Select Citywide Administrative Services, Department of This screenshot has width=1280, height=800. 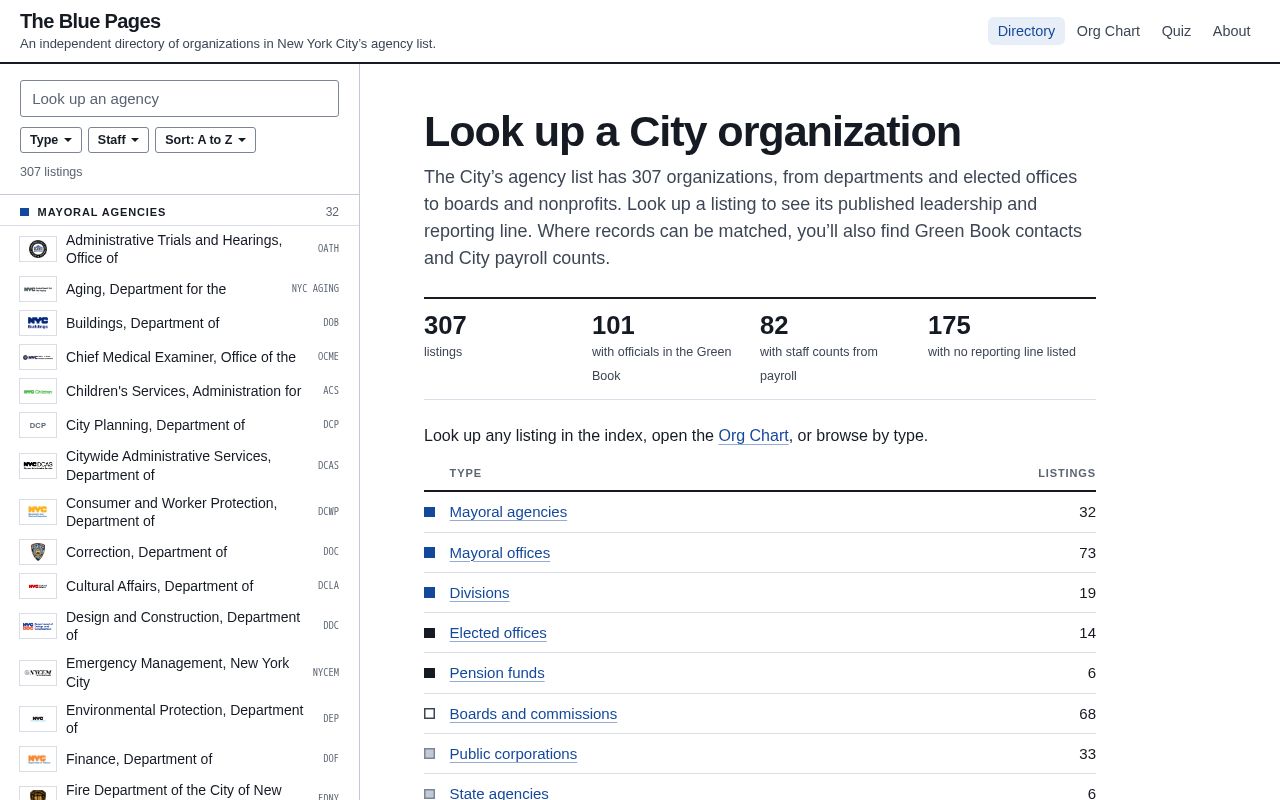(180, 466)
